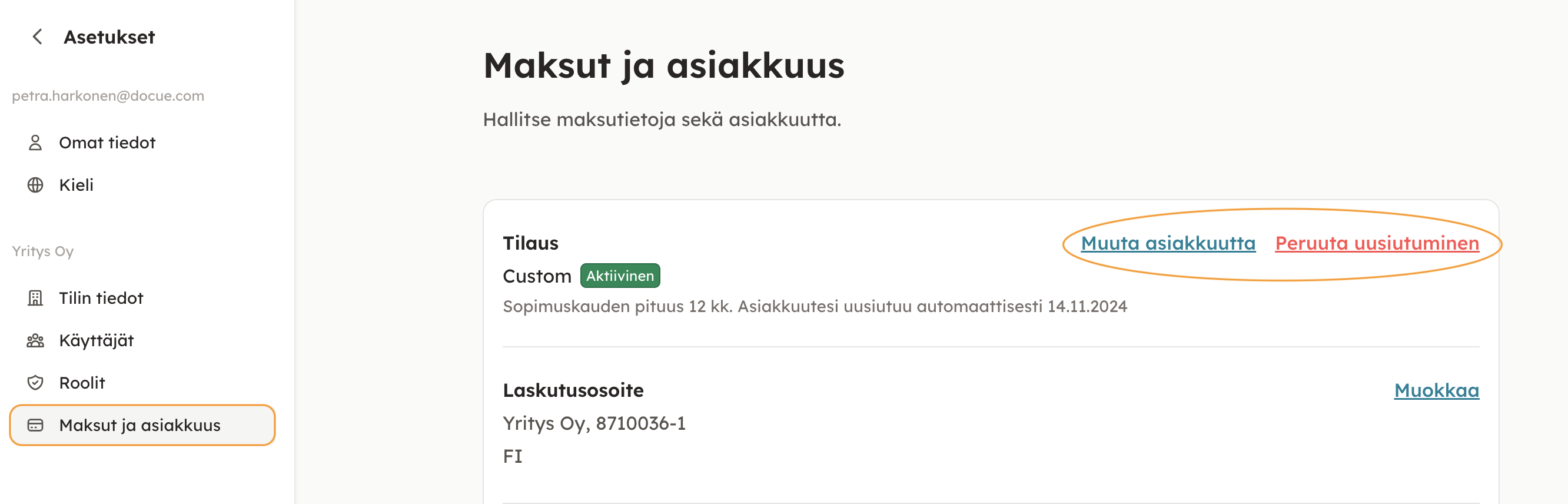Click the Asetukset header title
Viewport: 1568px width, 504px height.
[109, 37]
